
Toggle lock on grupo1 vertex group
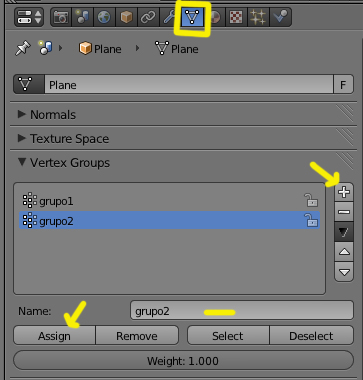point(311,200)
